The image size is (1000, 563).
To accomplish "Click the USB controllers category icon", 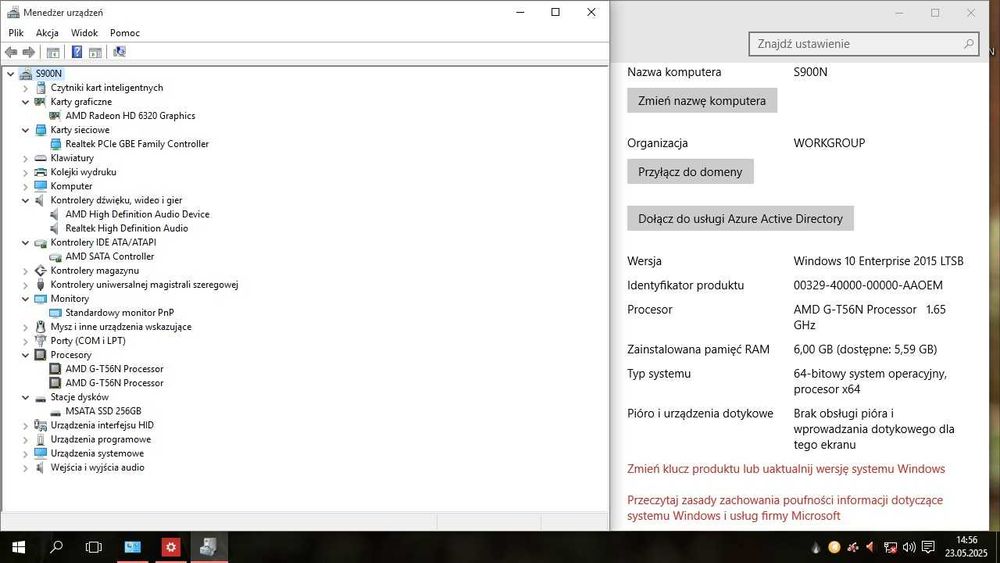I will (41, 284).
